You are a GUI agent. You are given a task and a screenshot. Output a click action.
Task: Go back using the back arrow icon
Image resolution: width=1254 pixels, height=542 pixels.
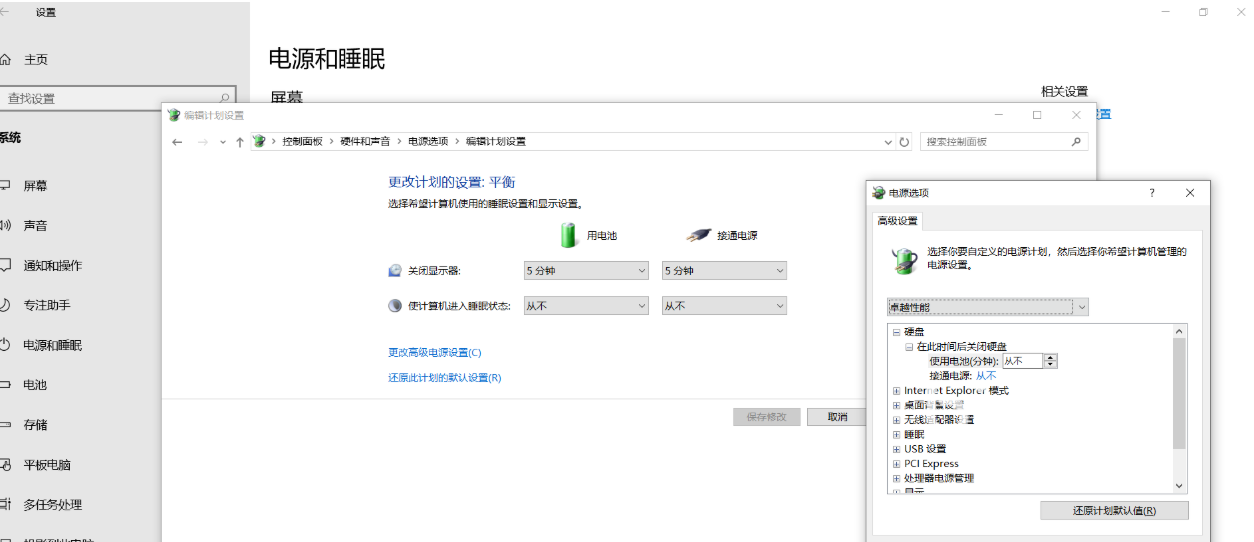point(178,142)
